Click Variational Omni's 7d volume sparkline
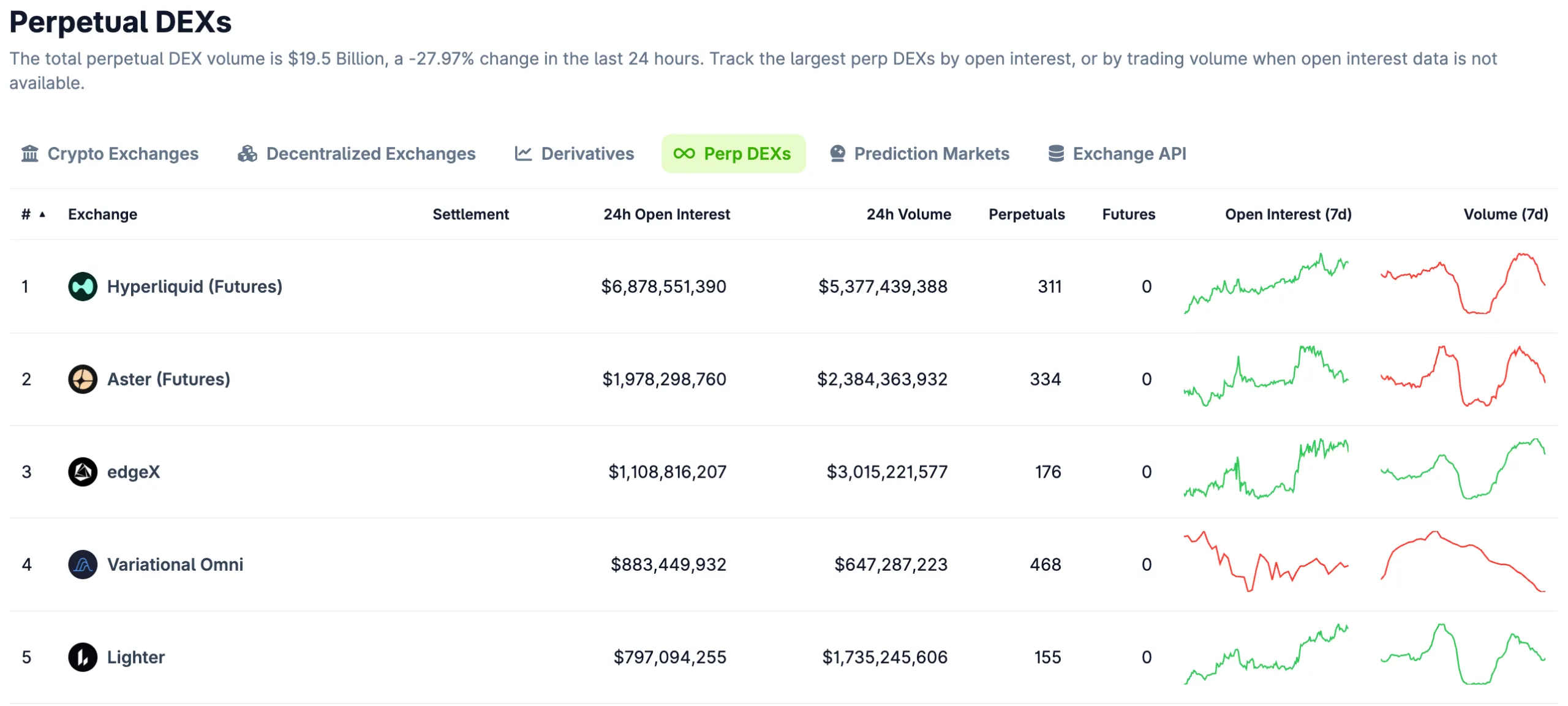1568x706 pixels. (x=1463, y=562)
